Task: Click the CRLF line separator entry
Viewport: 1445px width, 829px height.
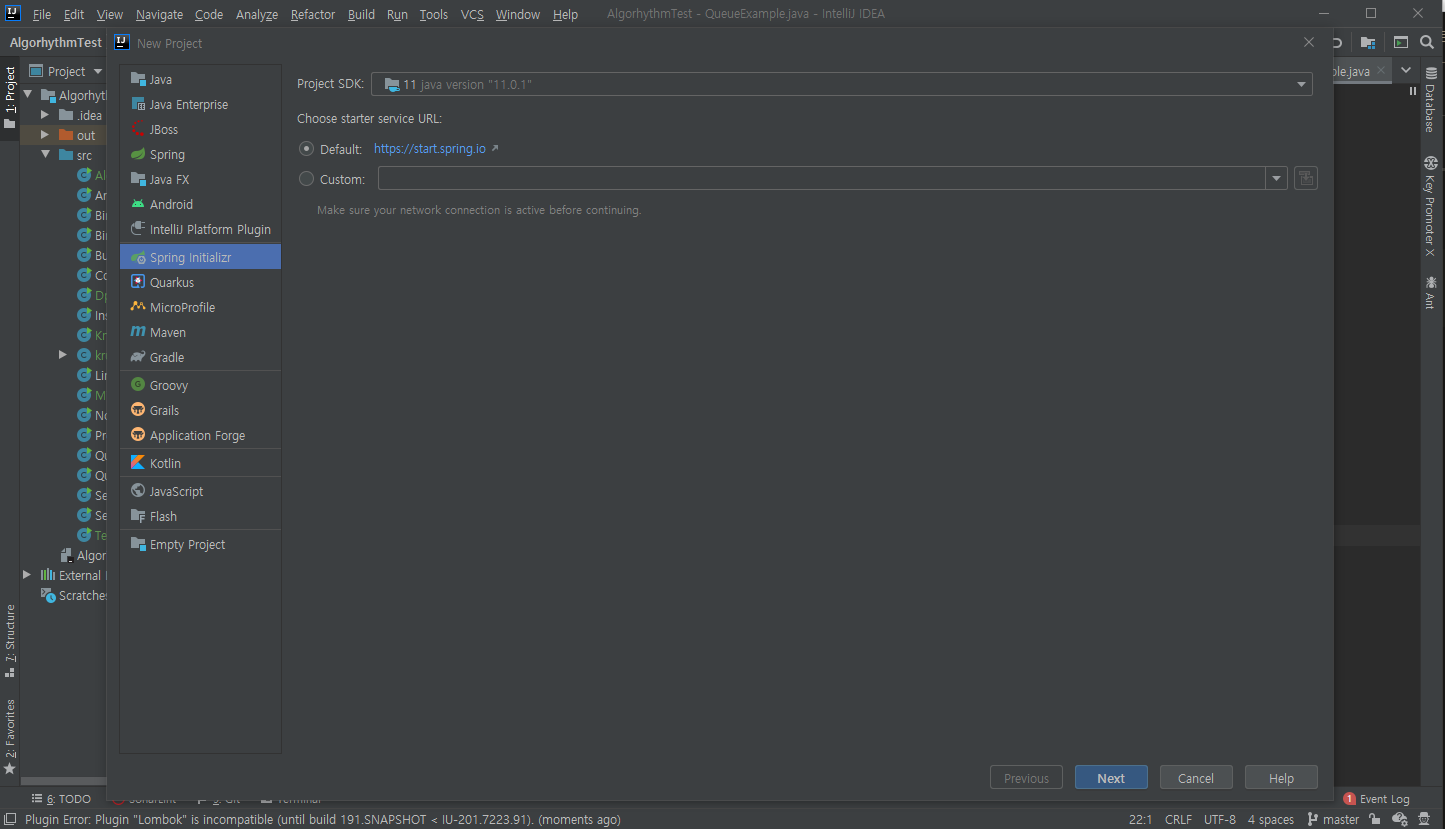Action: [x=1178, y=819]
